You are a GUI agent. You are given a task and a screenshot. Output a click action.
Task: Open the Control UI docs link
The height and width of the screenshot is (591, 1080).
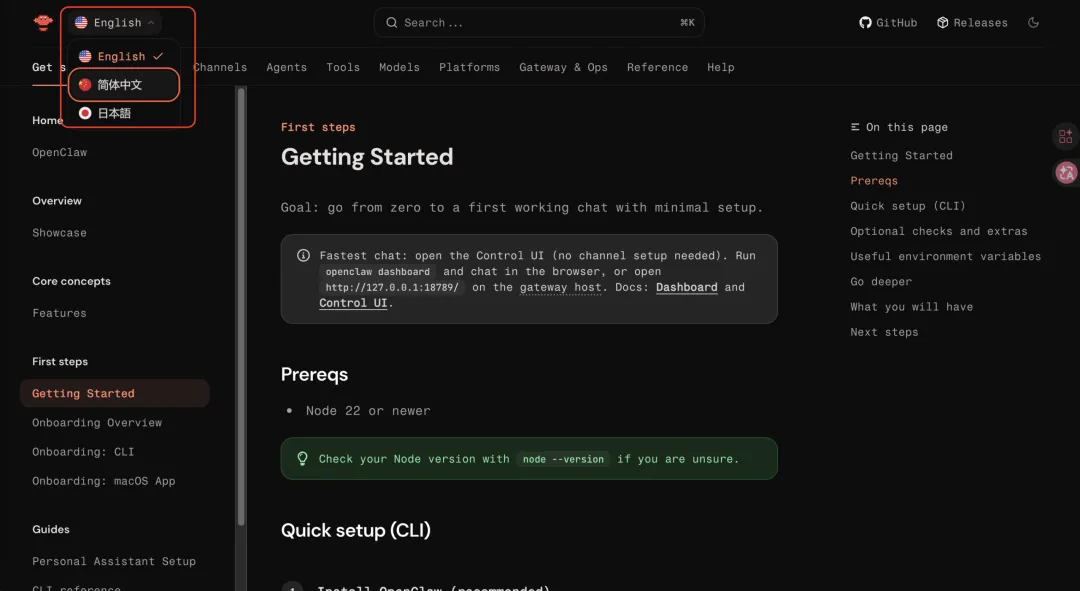click(352, 304)
